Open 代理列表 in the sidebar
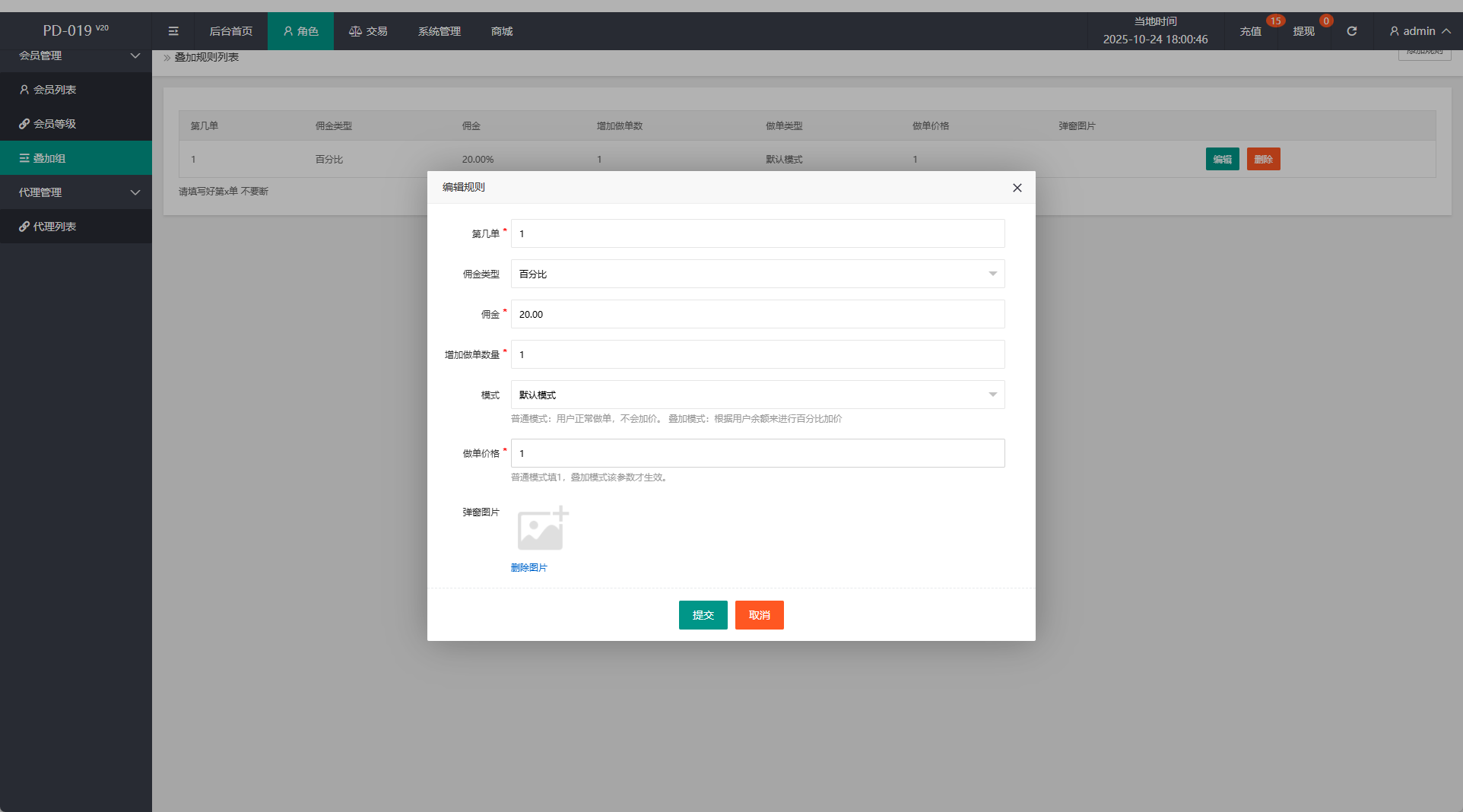This screenshot has width=1463, height=812. (x=55, y=227)
